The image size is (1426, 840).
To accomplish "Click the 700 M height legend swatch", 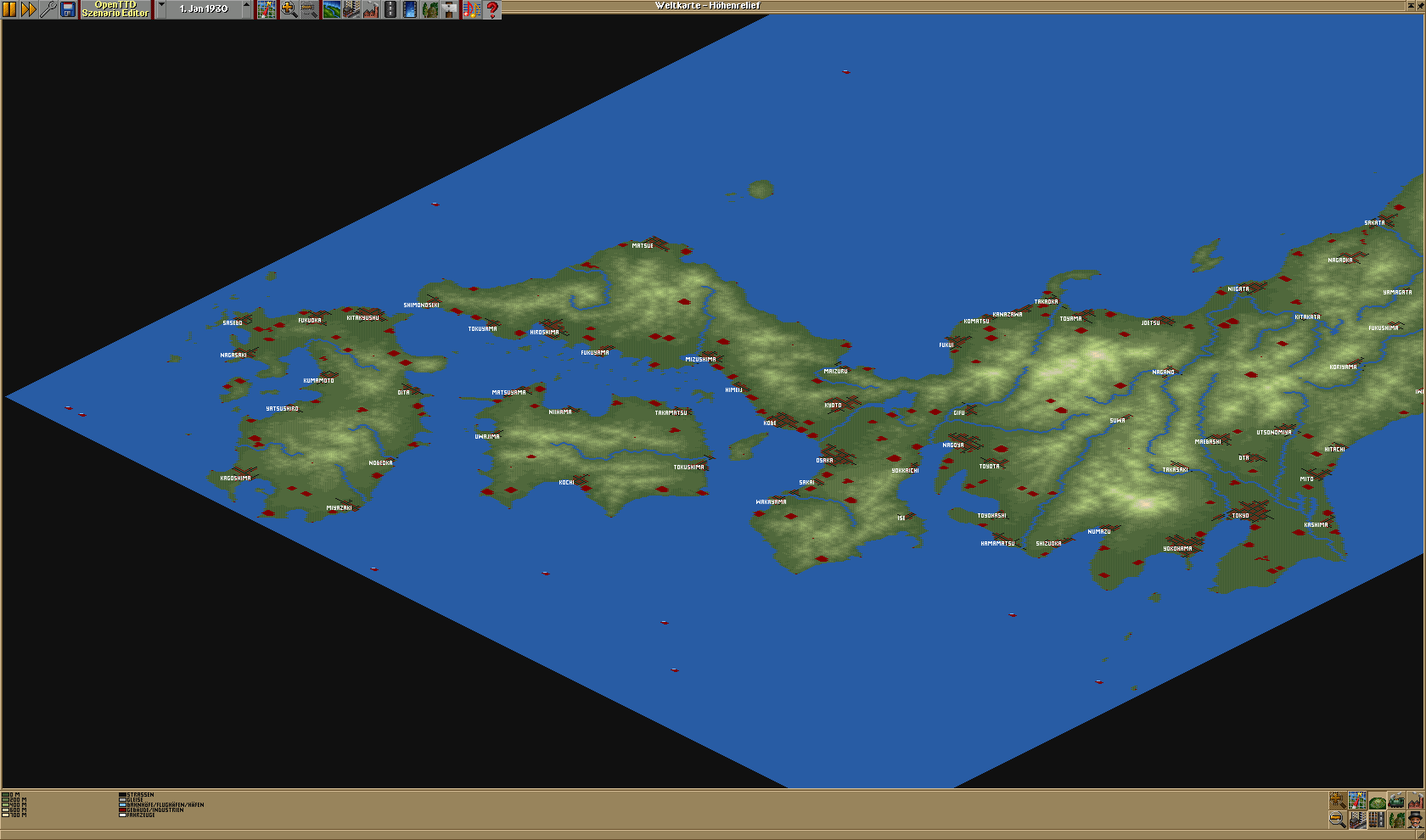I will click(5, 815).
